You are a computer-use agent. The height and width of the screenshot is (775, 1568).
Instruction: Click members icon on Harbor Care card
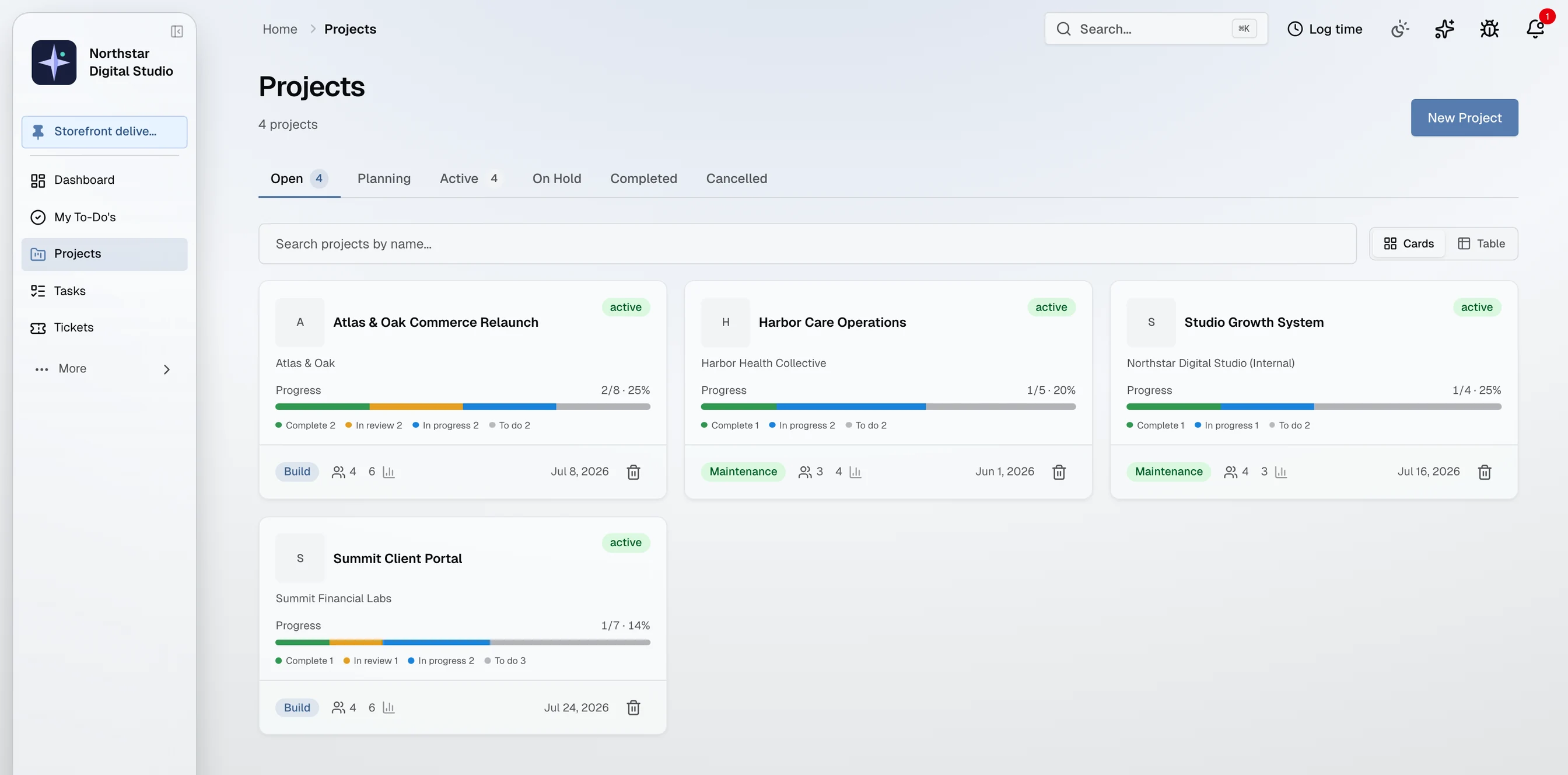(x=804, y=472)
